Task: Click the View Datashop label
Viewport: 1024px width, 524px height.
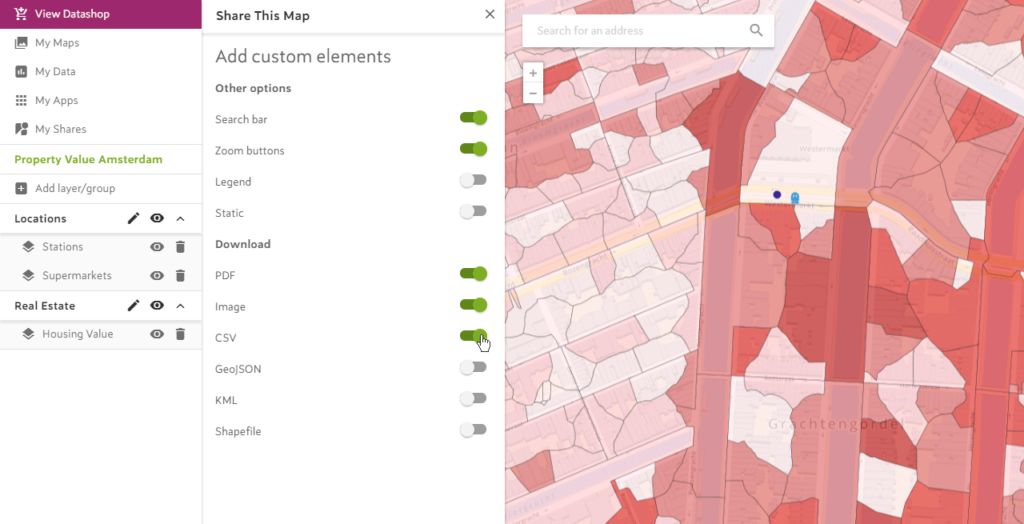Action: point(72,14)
